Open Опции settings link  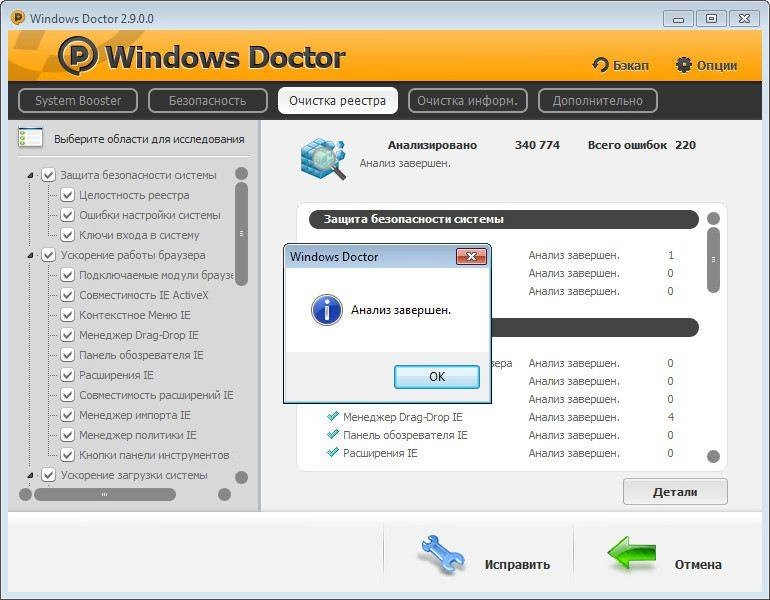pos(716,65)
